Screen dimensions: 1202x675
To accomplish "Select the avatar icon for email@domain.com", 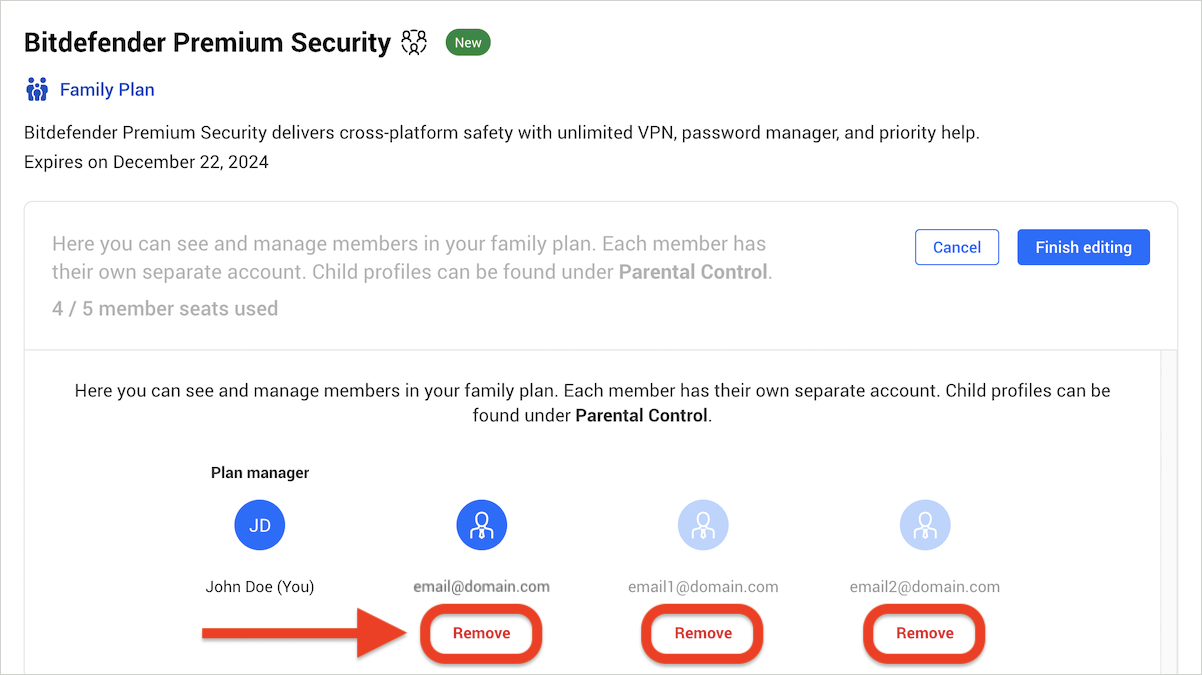I will pyautogui.click(x=482, y=524).
